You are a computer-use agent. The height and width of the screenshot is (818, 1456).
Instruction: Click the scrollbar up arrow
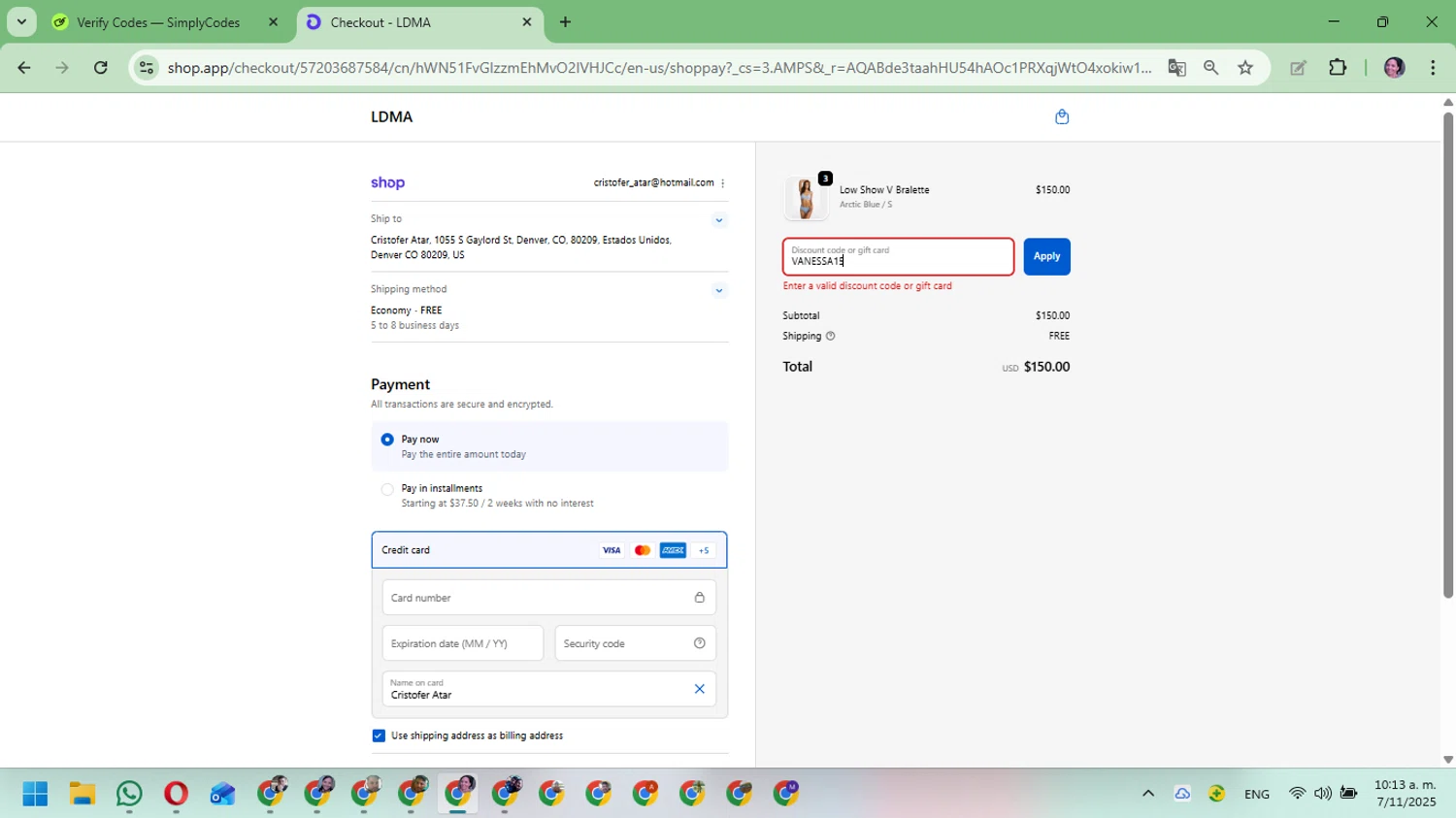click(x=1448, y=101)
